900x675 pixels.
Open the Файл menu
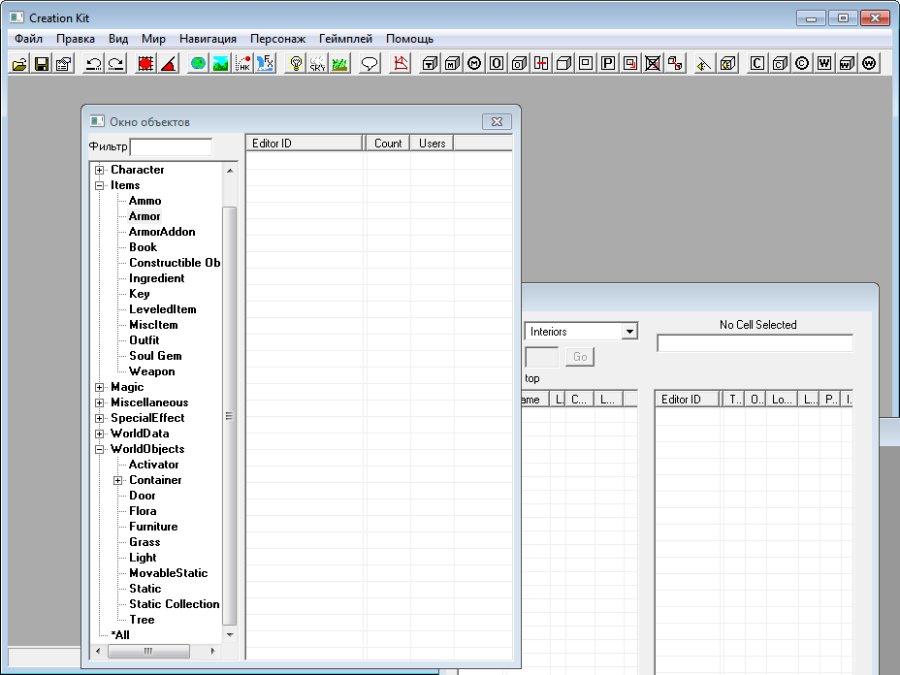tap(29, 38)
